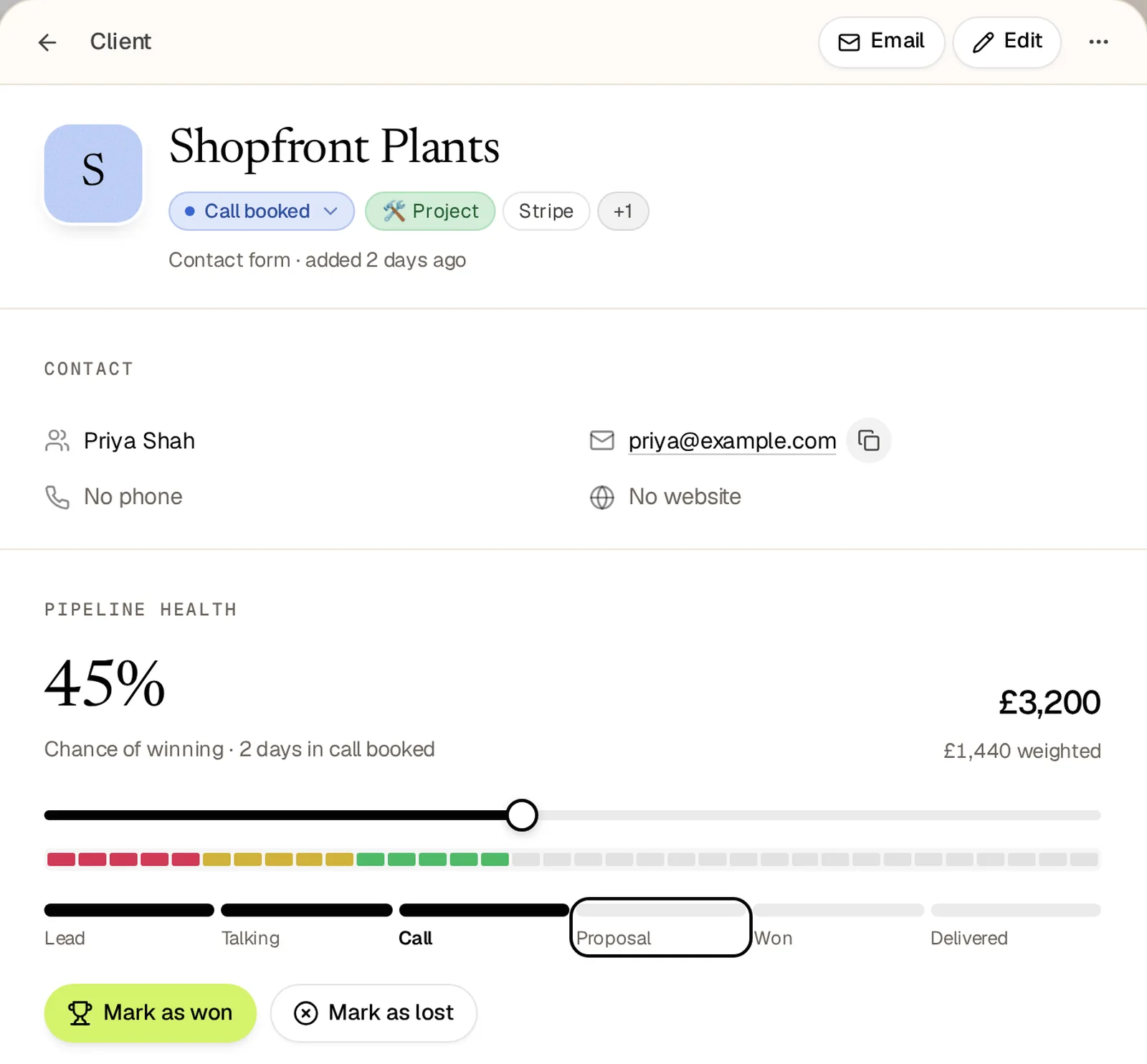The image size is (1147, 1064).
Task: Go back with the left arrow icon
Action: (47, 42)
